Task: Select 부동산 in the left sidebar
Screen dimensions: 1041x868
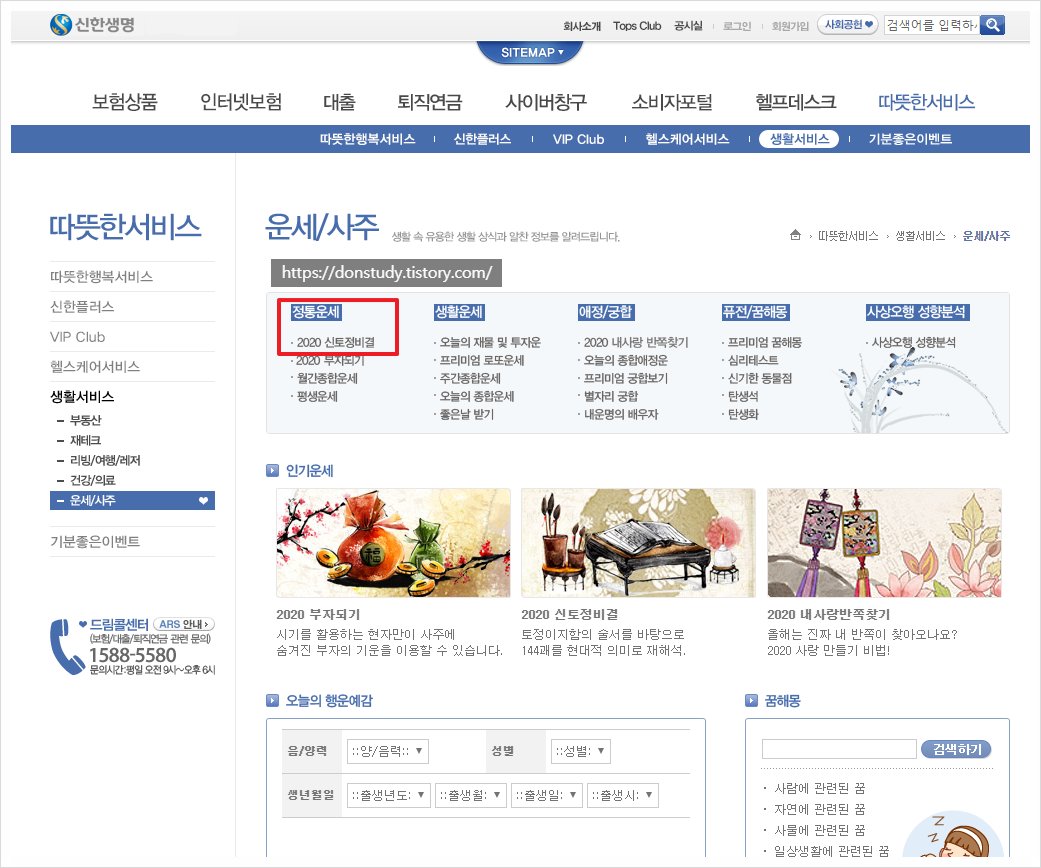Action: point(86,420)
